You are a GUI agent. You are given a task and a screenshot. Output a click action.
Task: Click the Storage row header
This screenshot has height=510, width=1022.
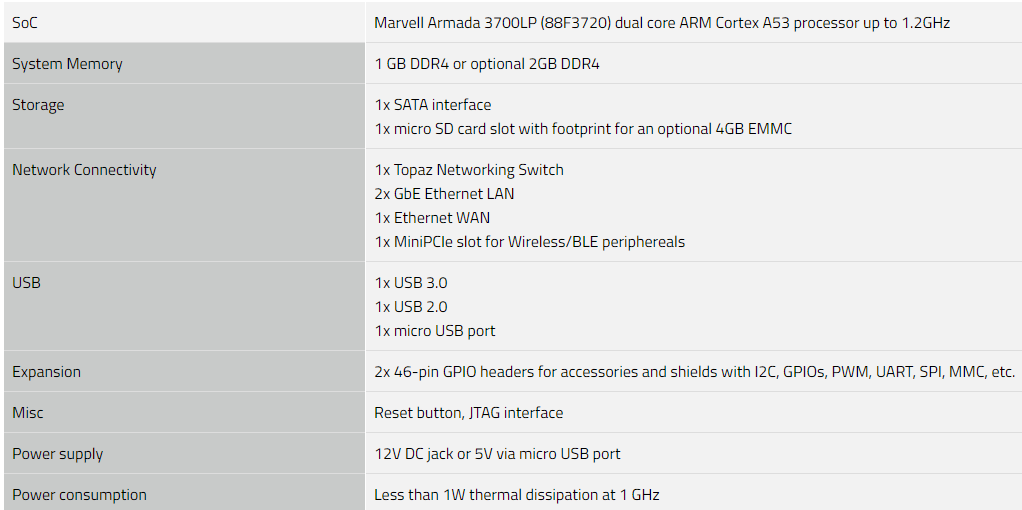(38, 105)
